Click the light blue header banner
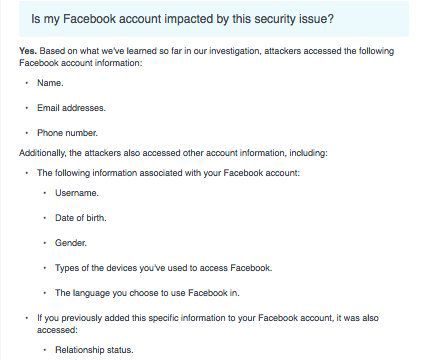 pyautogui.click(x=214, y=19)
